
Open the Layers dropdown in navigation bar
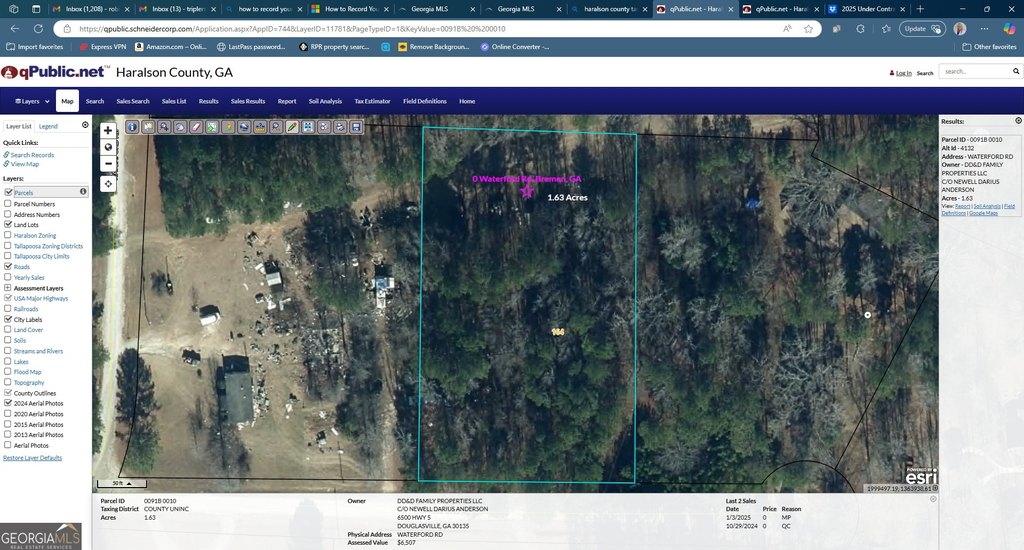click(29, 101)
